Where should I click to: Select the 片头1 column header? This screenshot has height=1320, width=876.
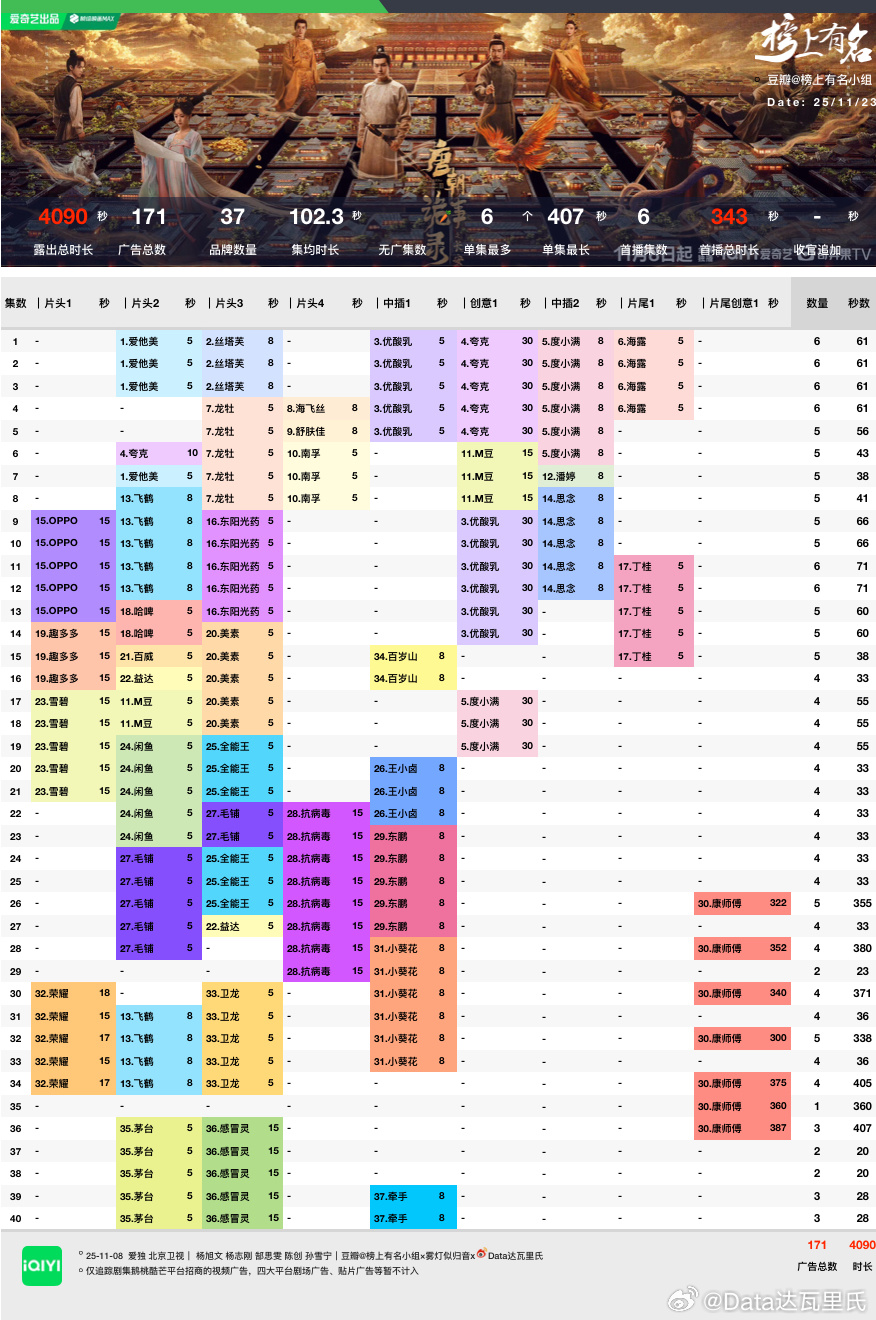55,302
